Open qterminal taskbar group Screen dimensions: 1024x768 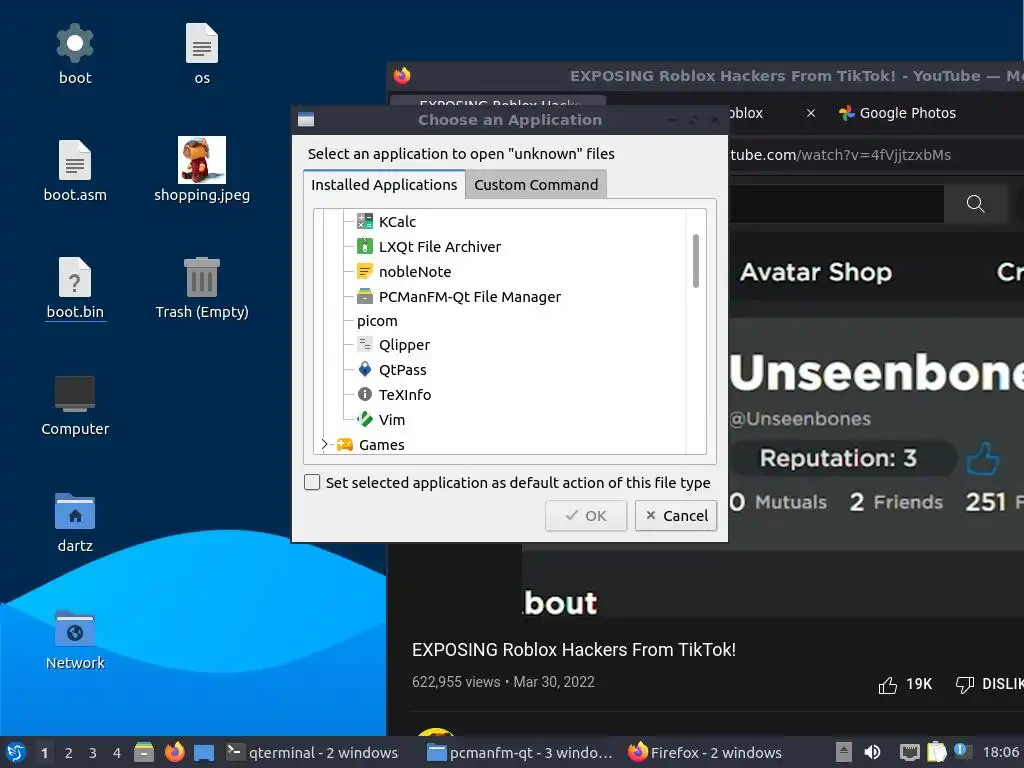tap(312, 753)
